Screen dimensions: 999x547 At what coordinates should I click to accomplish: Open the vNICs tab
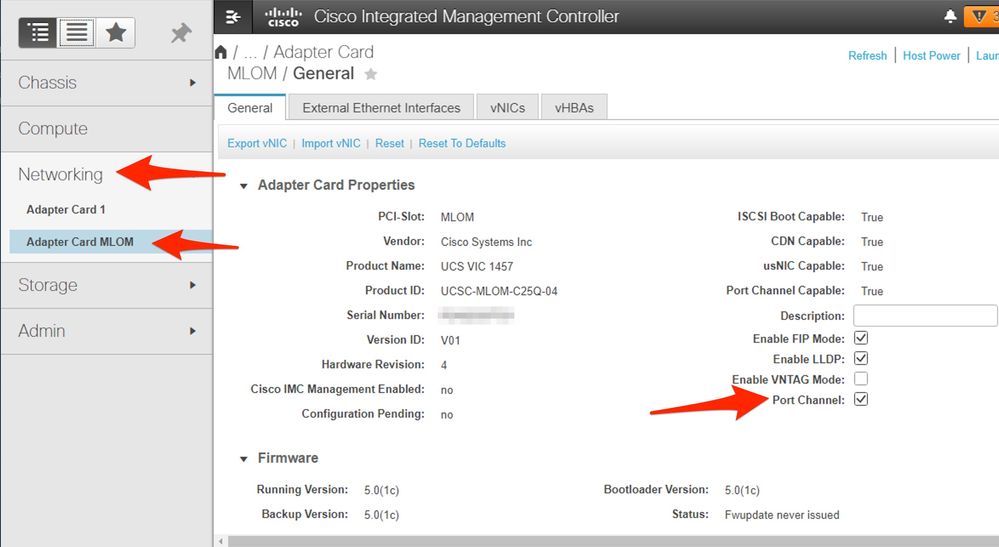pos(508,108)
